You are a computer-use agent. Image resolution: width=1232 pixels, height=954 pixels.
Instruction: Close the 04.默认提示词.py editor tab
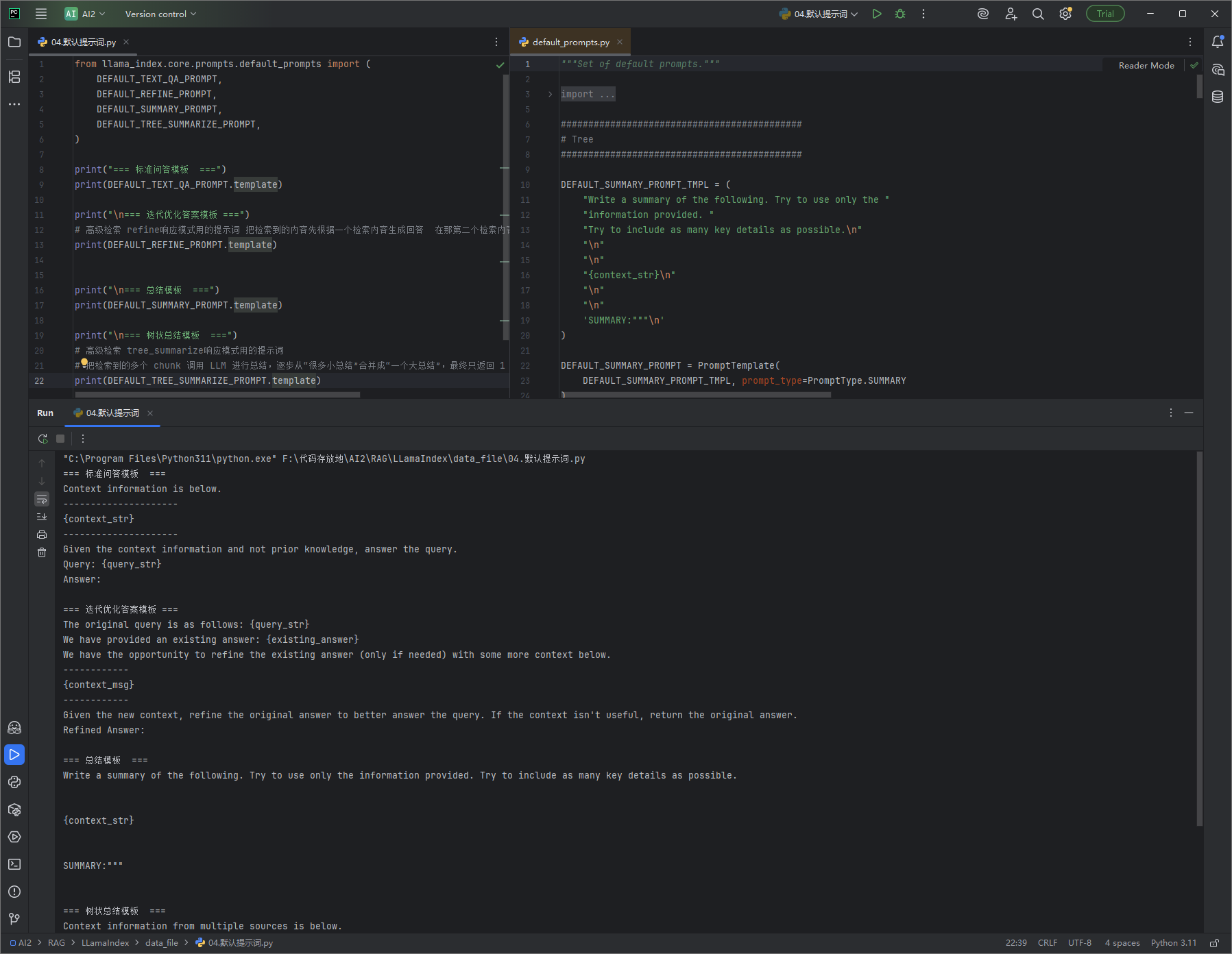click(x=126, y=42)
